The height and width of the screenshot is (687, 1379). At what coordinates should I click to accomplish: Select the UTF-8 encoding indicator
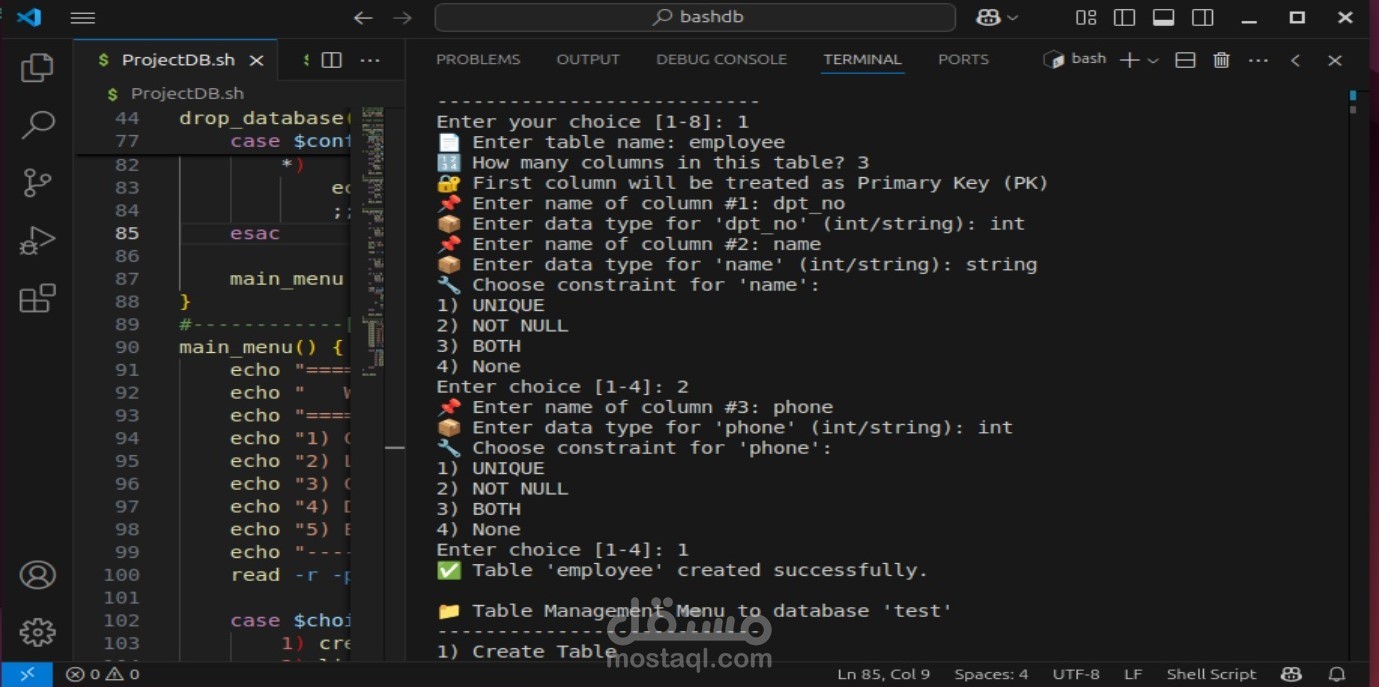pos(1076,674)
